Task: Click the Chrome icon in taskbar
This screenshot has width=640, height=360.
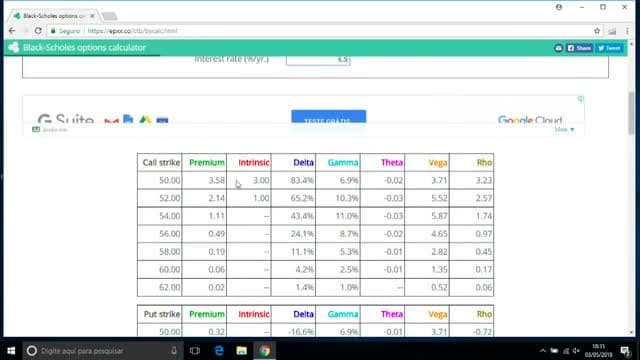Action: 264,351
